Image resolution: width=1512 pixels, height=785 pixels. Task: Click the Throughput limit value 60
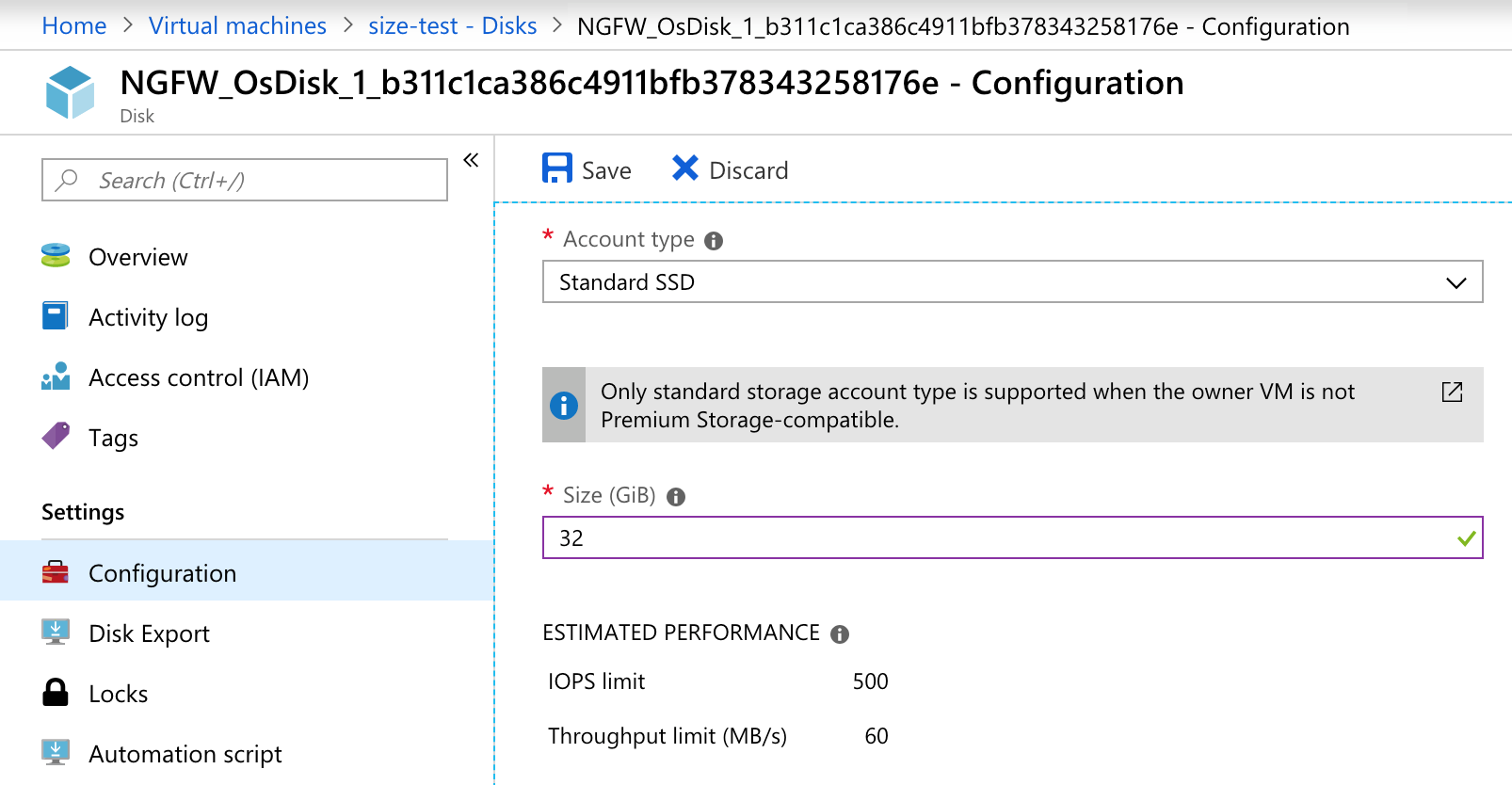[x=877, y=736]
